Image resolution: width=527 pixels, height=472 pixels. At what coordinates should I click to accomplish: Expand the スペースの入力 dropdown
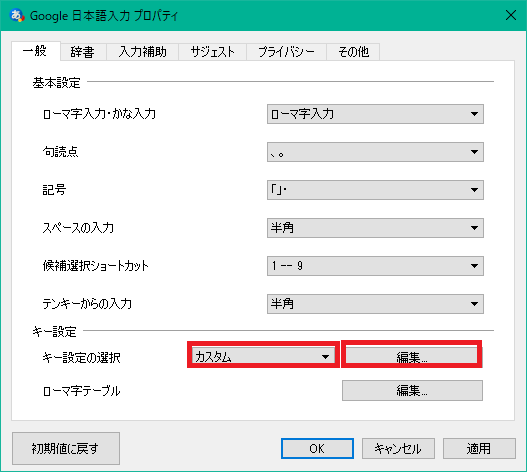(375, 228)
